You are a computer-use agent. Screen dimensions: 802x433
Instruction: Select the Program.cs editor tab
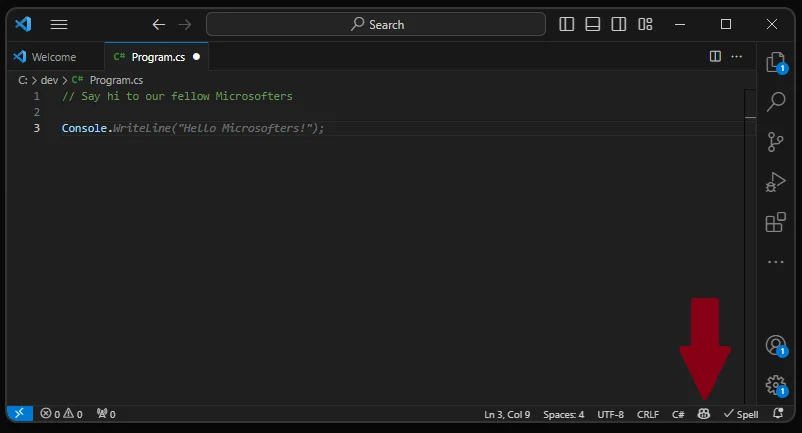[x=150, y=57]
